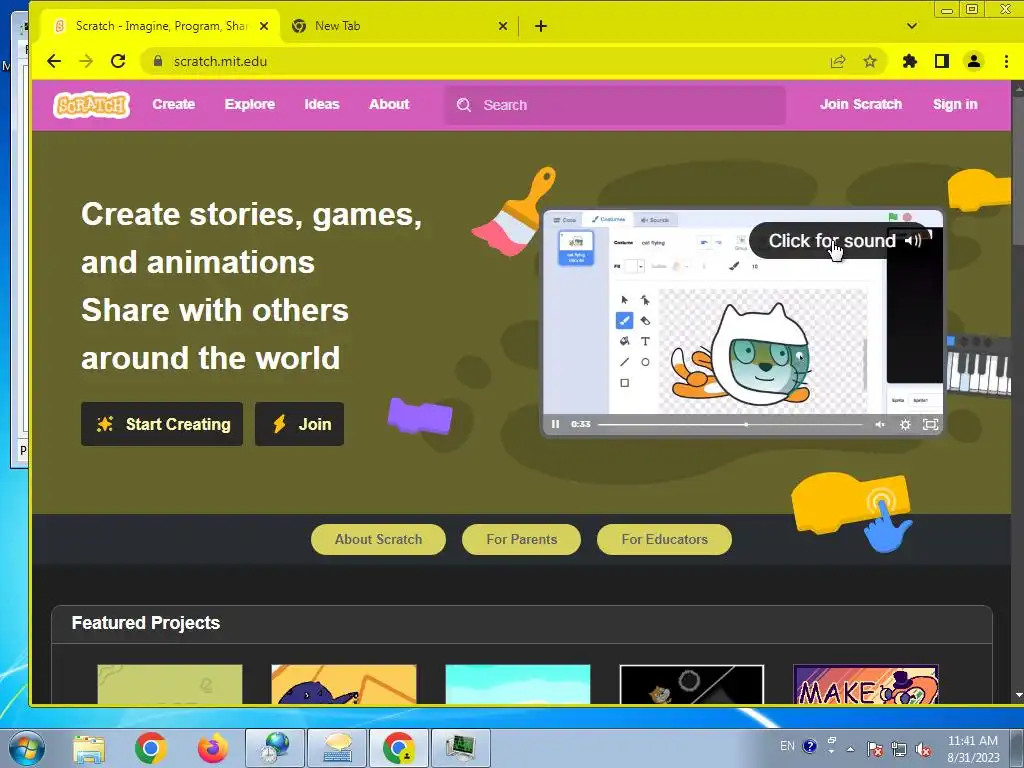Enter fullscreen on the video player

(x=930, y=424)
